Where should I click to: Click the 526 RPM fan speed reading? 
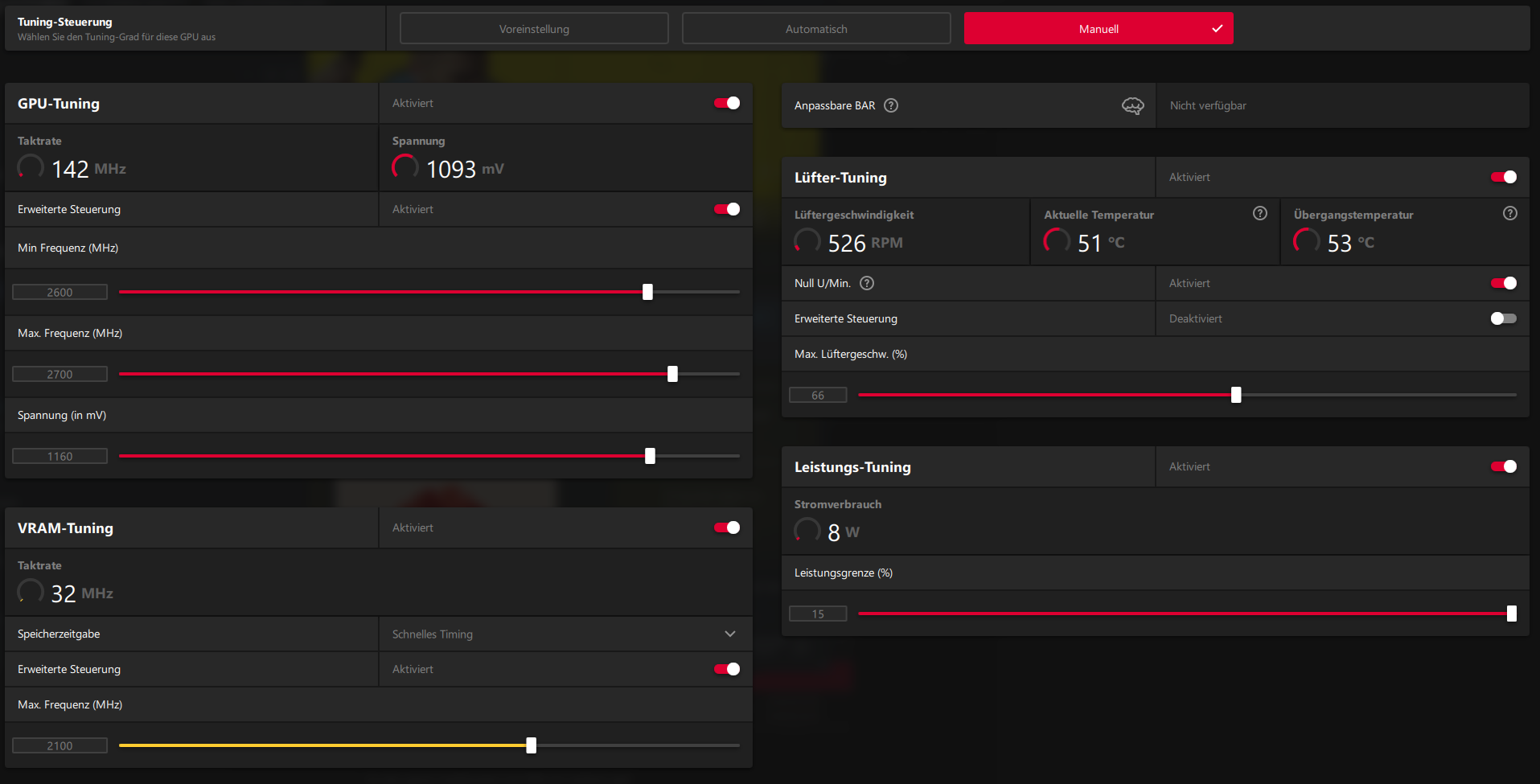point(865,243)
